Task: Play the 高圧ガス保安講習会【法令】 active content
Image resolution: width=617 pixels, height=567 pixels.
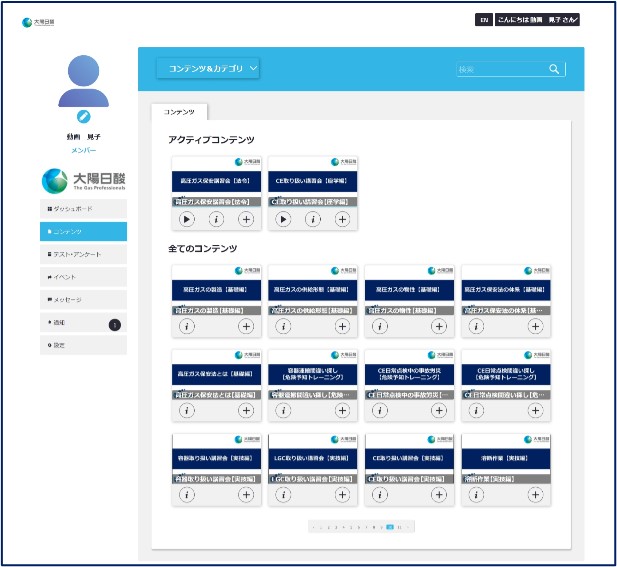Action: [x=186, y=219]
